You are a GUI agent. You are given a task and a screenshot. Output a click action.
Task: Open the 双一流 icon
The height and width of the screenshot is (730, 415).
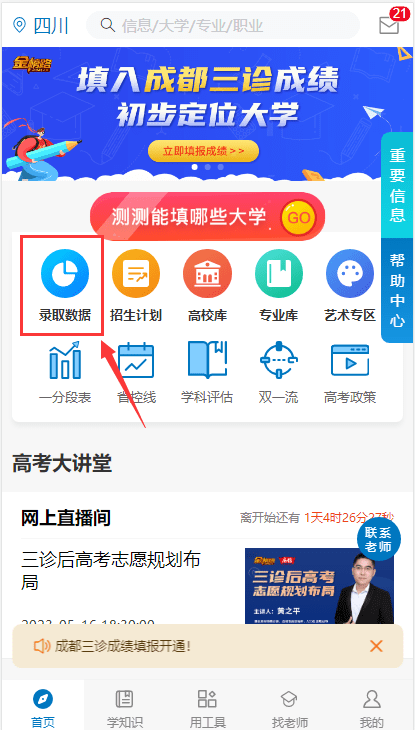pyautogui.click(x=279, y=360)
